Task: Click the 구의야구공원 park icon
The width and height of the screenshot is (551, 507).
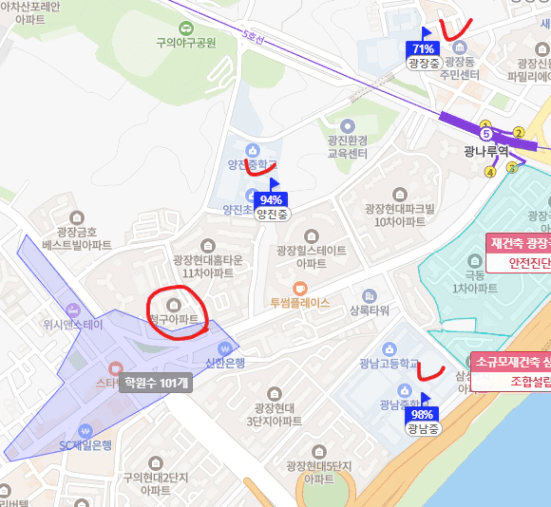Action: (x=186, y=28)
